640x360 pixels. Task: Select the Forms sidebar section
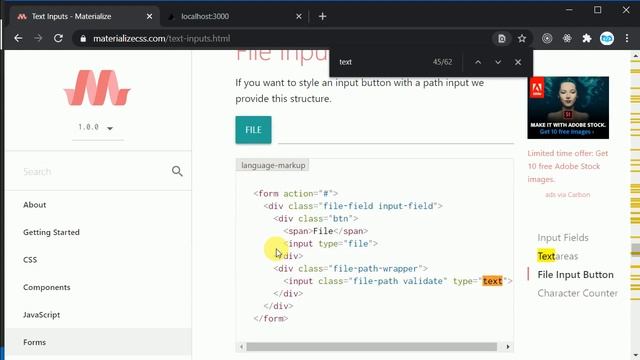(x=99, y=342)
